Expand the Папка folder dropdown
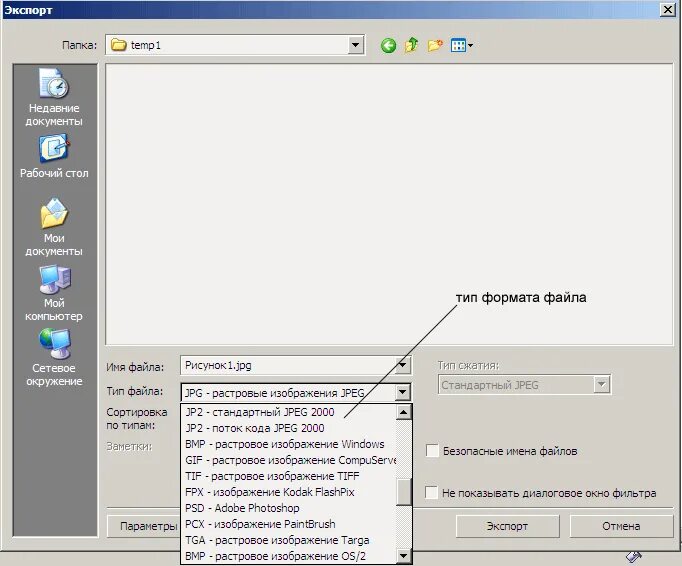 tap(355, 45)
